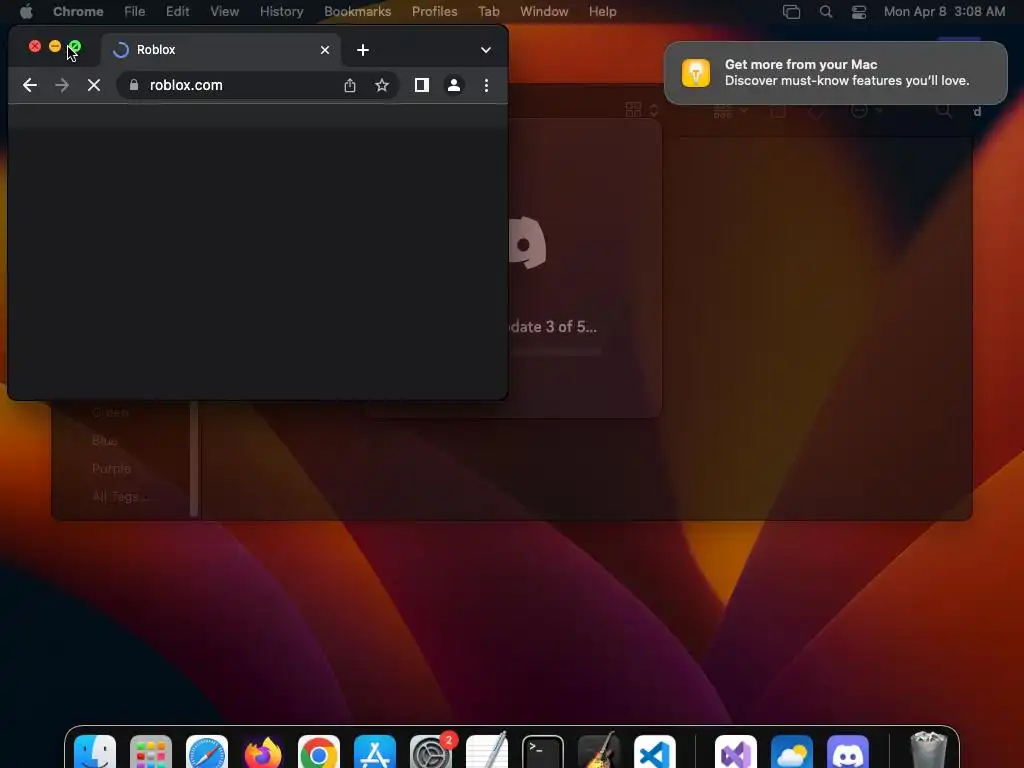This screenshot has width=1024, height=768.
Task: Stop loading the Roblox page
Action: pyautogui.click(x=94, y=85)
